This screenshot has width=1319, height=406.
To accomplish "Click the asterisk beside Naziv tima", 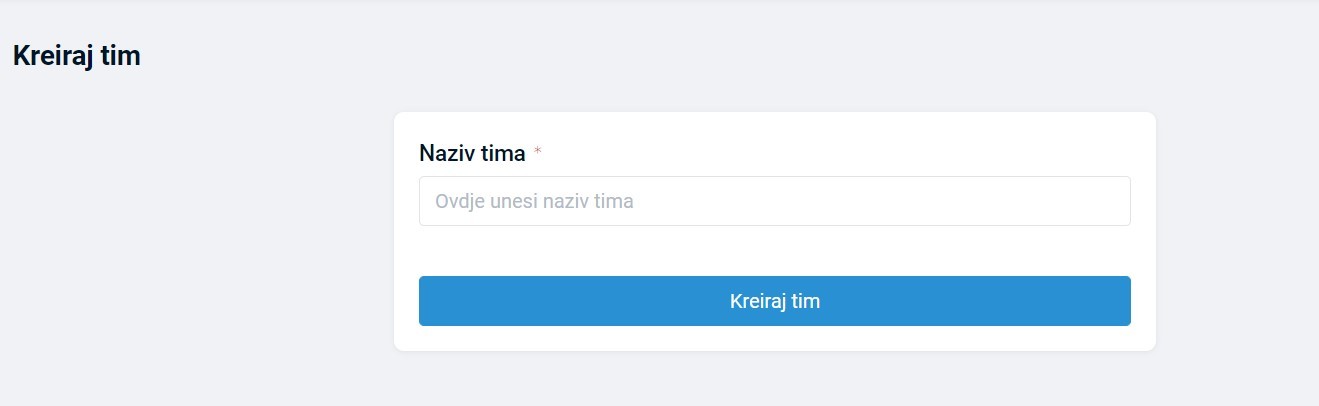I will tap(538, 152).
